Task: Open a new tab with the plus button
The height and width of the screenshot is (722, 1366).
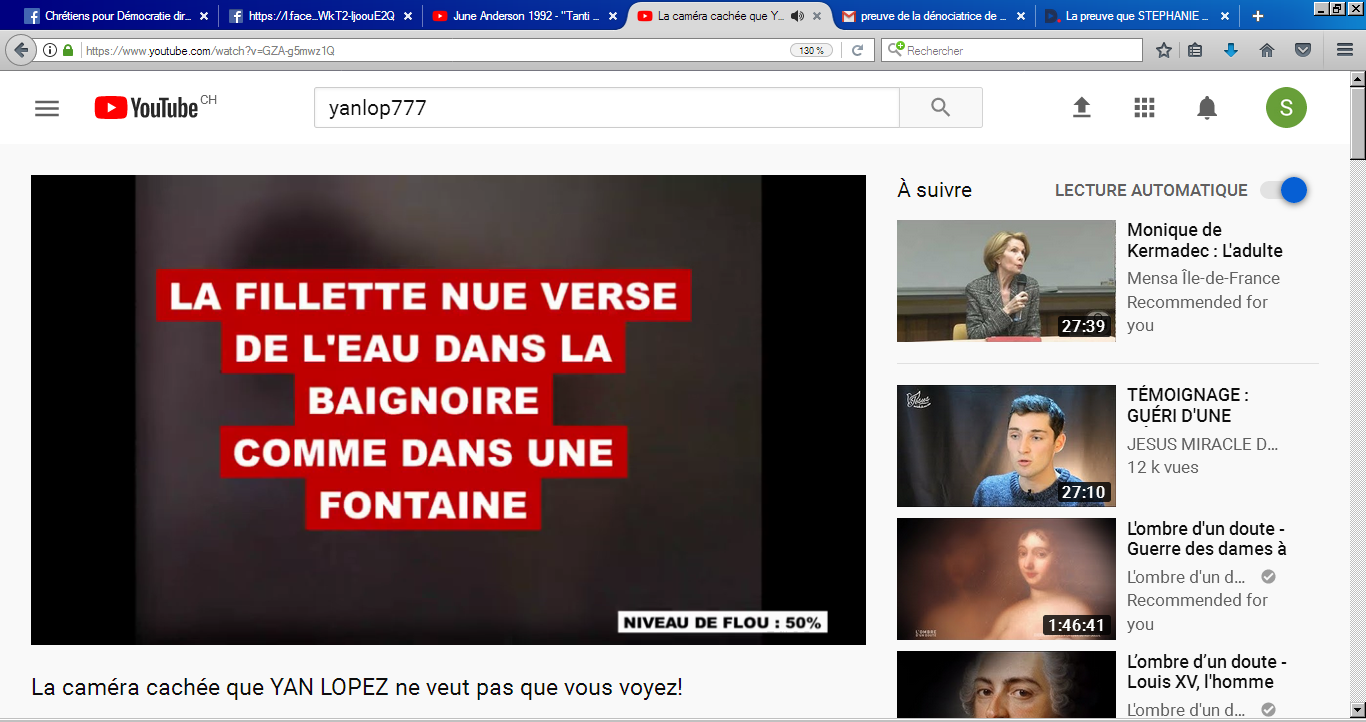Action: point(1258,16)
